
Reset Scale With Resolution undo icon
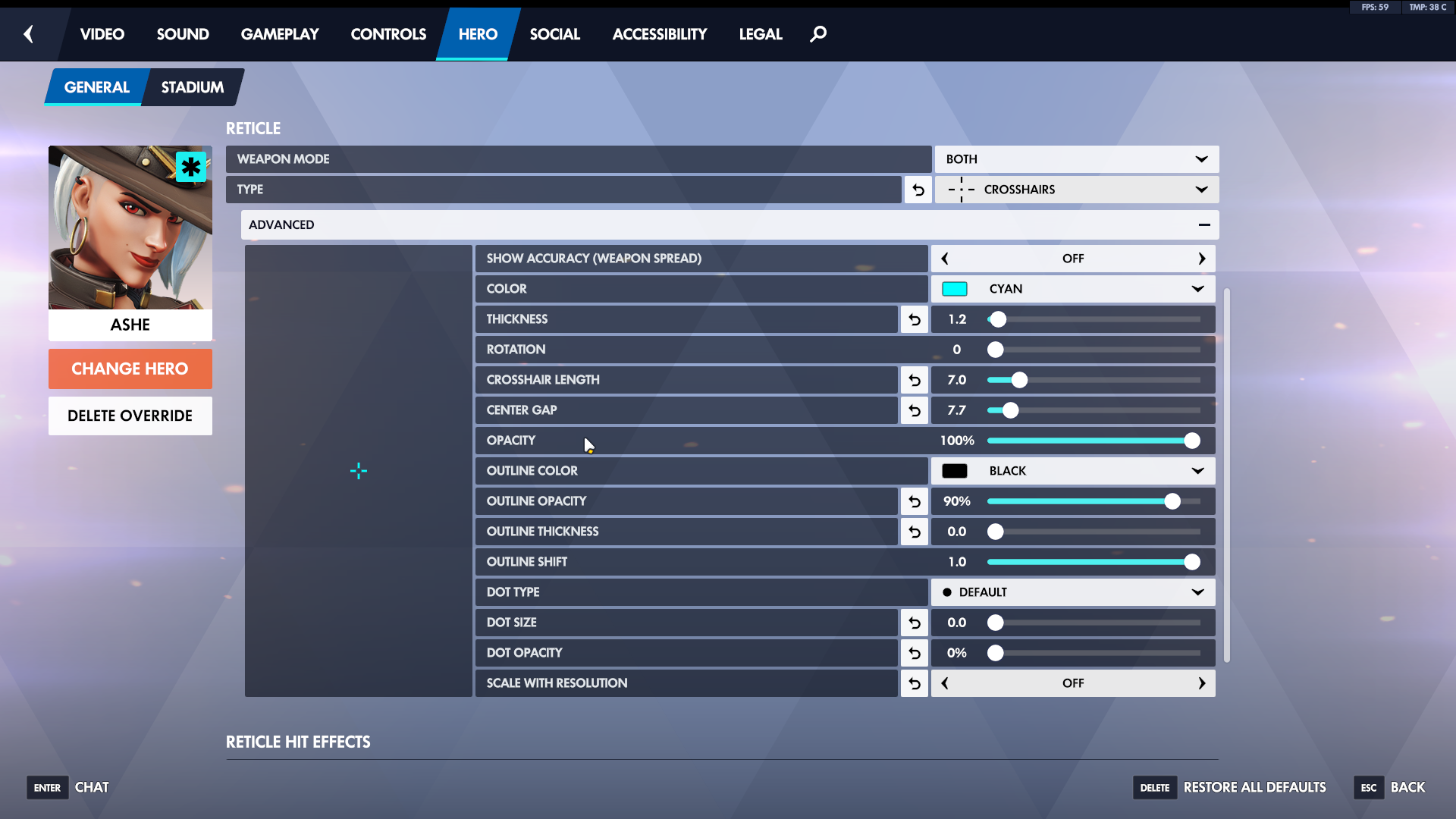pyautogui.click(x=915, y=683)
